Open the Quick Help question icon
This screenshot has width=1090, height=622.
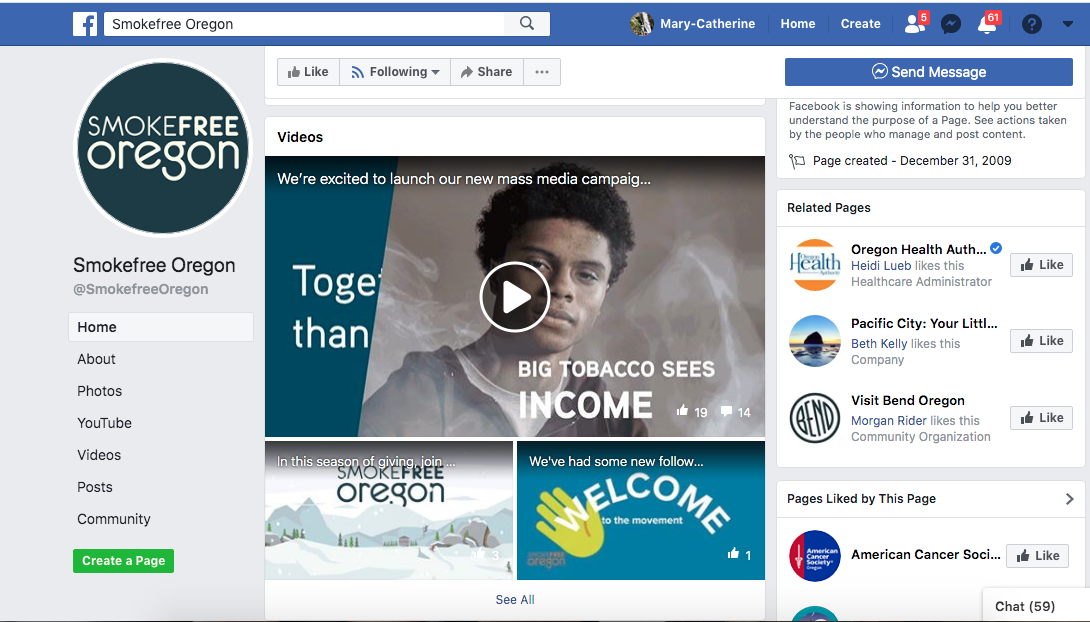[1032, 24]
